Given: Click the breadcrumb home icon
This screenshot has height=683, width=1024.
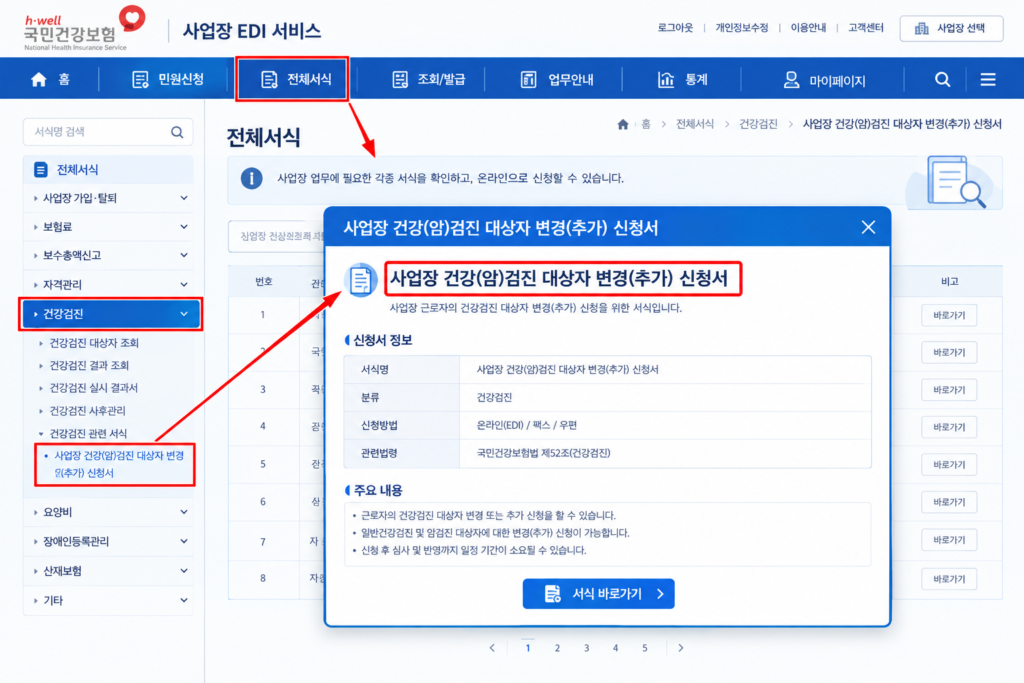Looking at the screenshot, I should pos(623,124).
